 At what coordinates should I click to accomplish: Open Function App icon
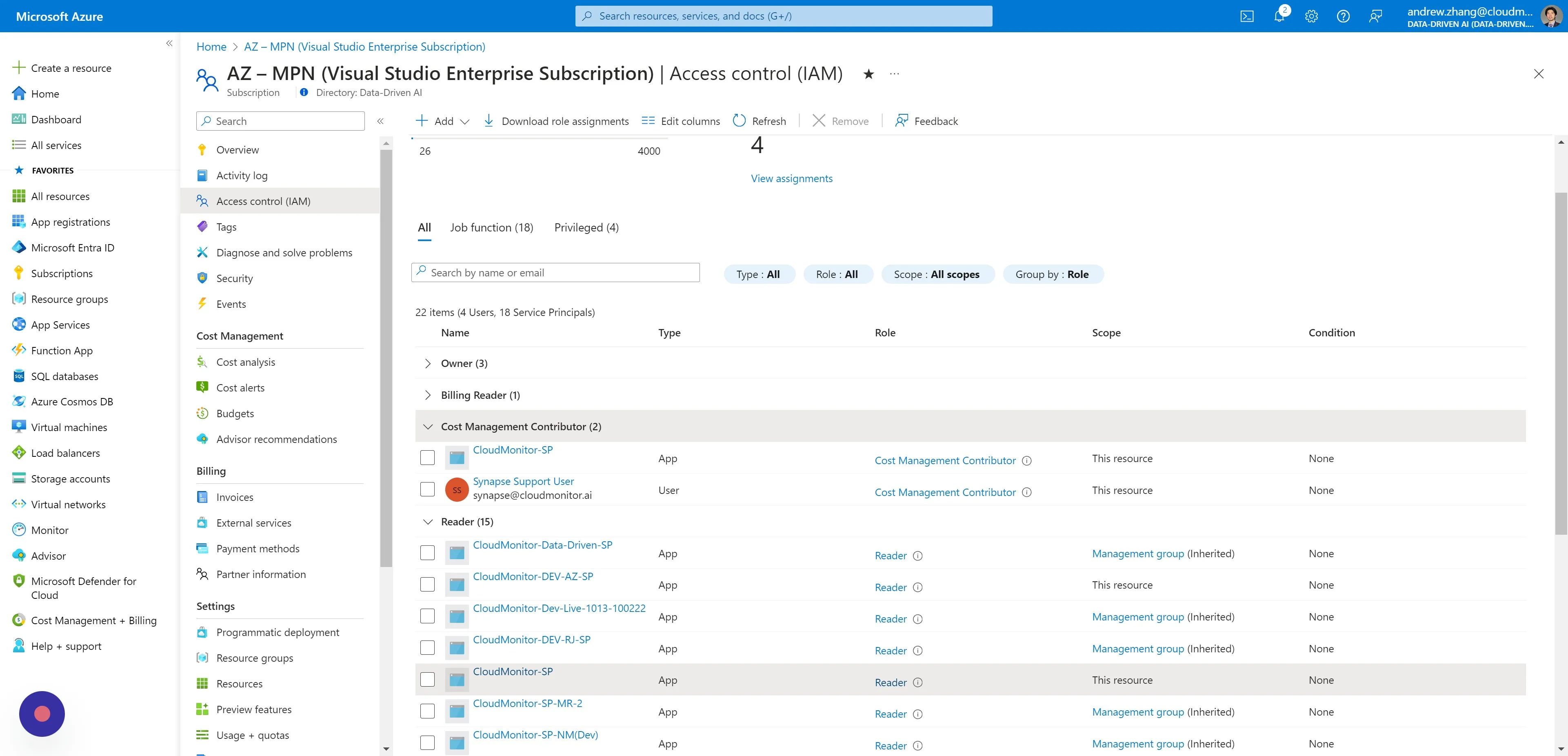point(19,350)
